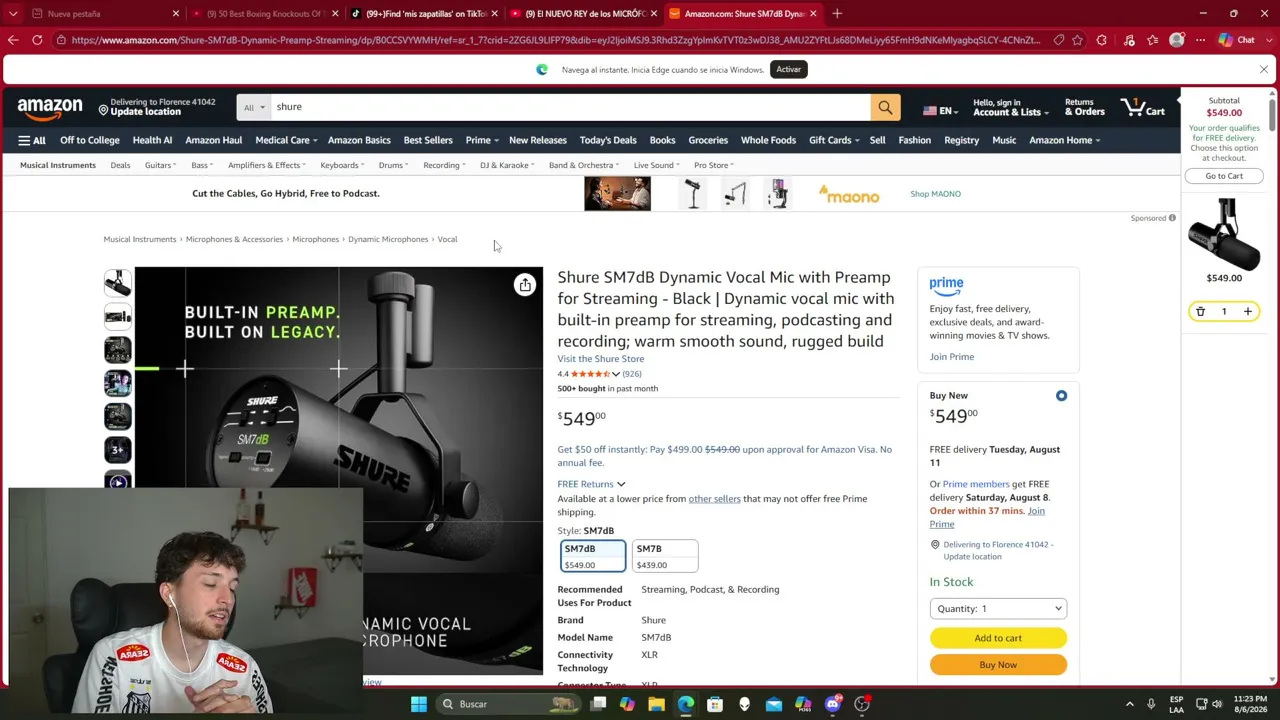1280x720 pixels.
Task: Click the Add to cart button
Action: 998,638
